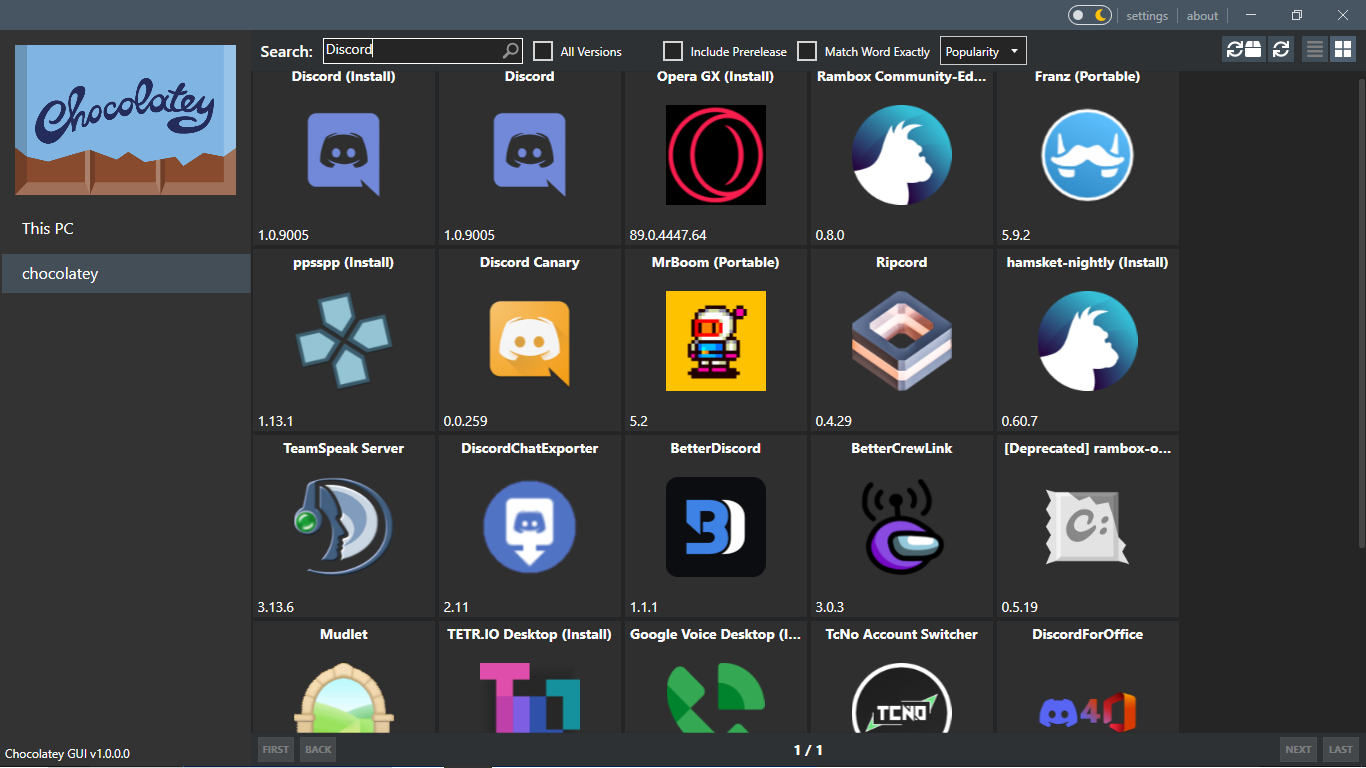The width and height of the screenshot is (1366, 768).
Task: Open the Franz (Portable) mustache icon
Action: pos(1088,155)
